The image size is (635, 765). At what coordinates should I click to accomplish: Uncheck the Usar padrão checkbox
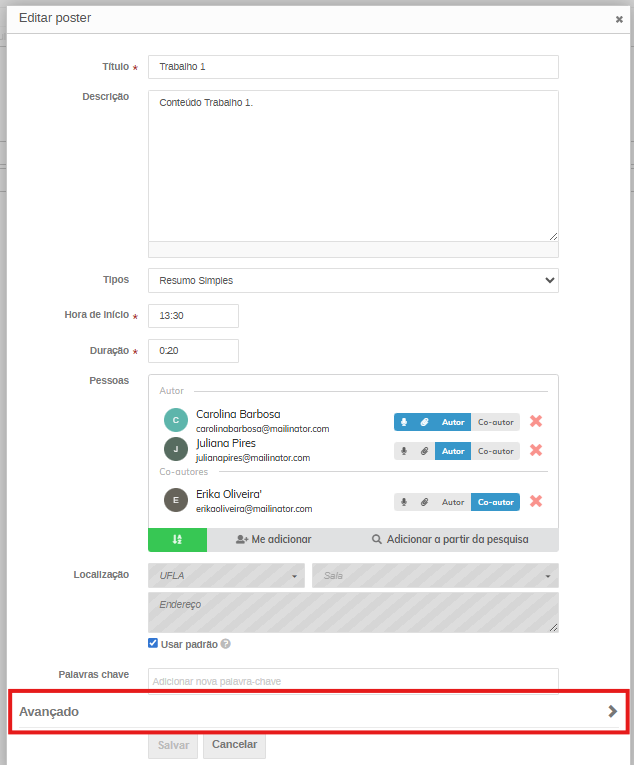click(x=153, y=643)
